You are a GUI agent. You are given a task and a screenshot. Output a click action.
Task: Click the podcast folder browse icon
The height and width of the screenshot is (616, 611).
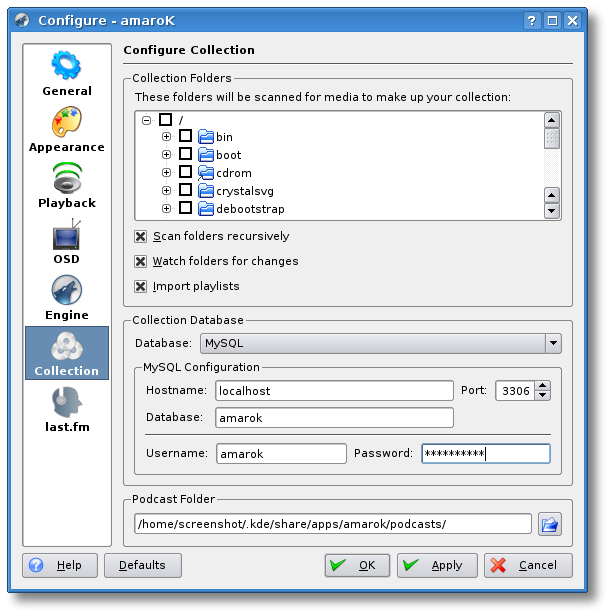(x=549, y=524)
